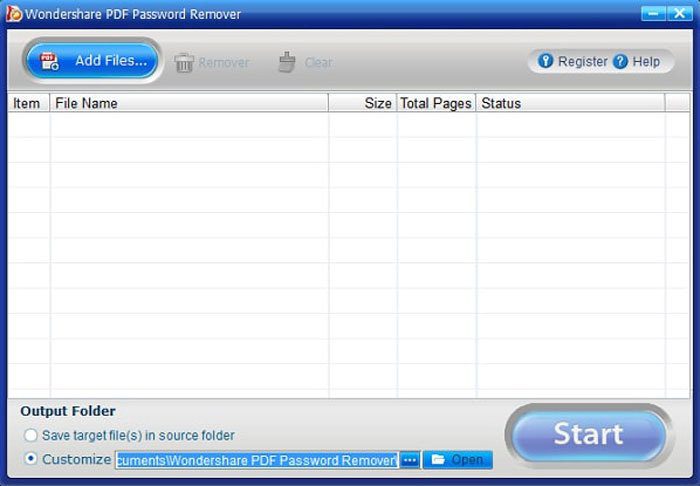Sort by the Total Pages column header
Viewport: 700px width, 486px height.
click(436, 103)
